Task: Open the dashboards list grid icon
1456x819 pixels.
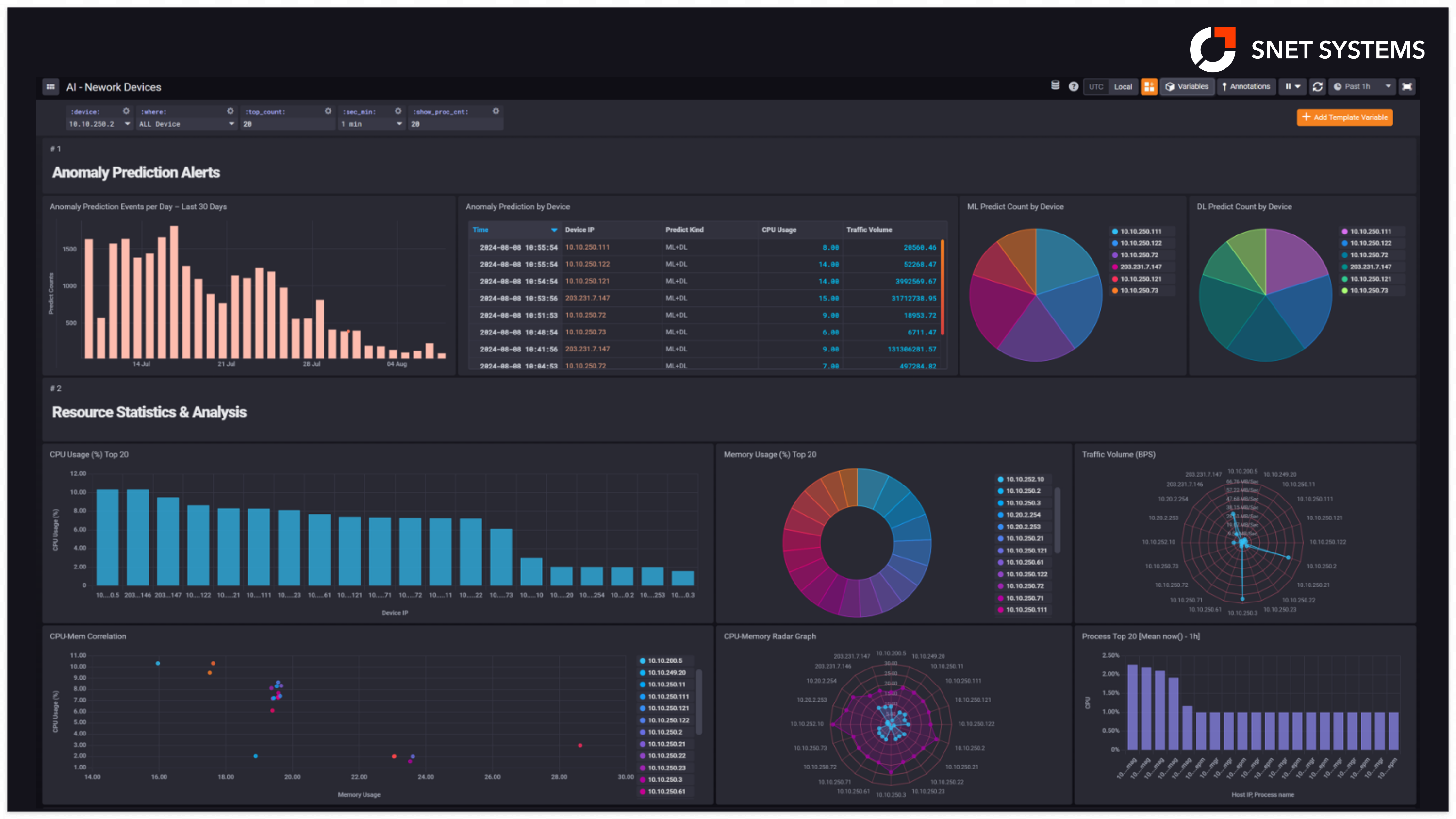Action: point(50,86)
